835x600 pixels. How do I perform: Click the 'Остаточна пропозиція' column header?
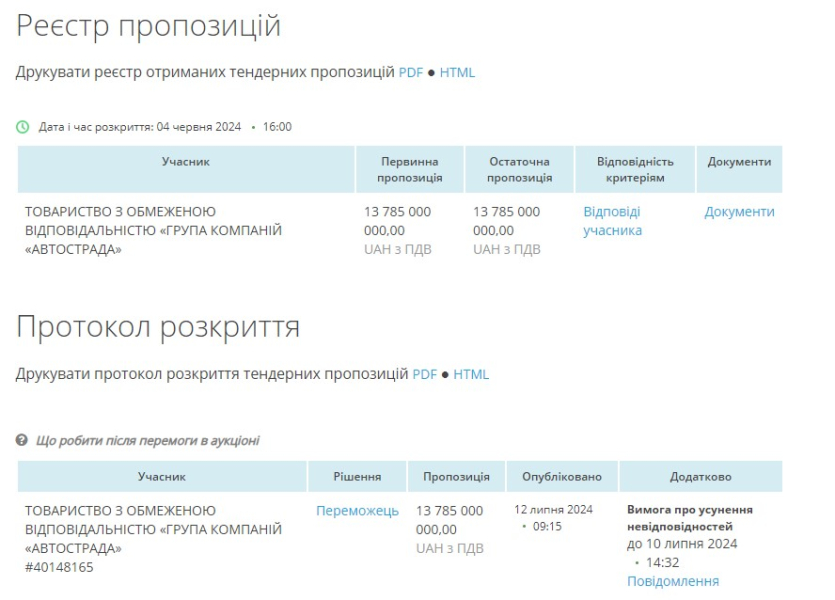519,169
